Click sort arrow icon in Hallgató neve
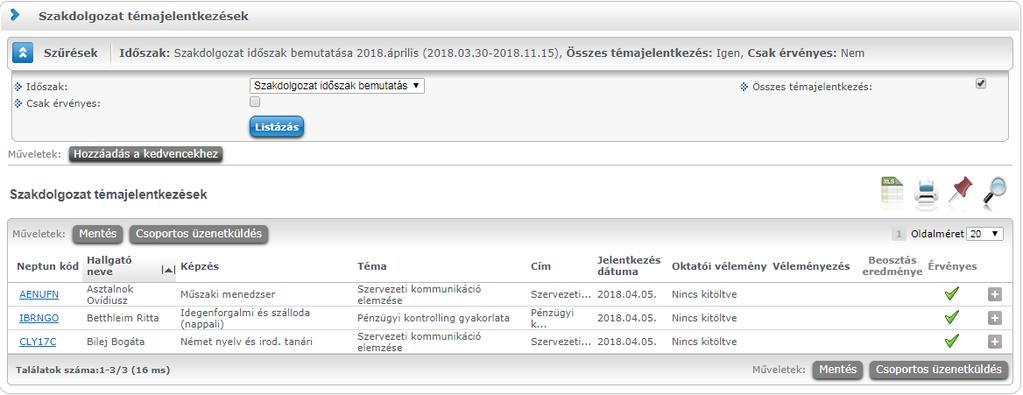1023x395 pixels. pyautogui.click(x=168, y=270)
